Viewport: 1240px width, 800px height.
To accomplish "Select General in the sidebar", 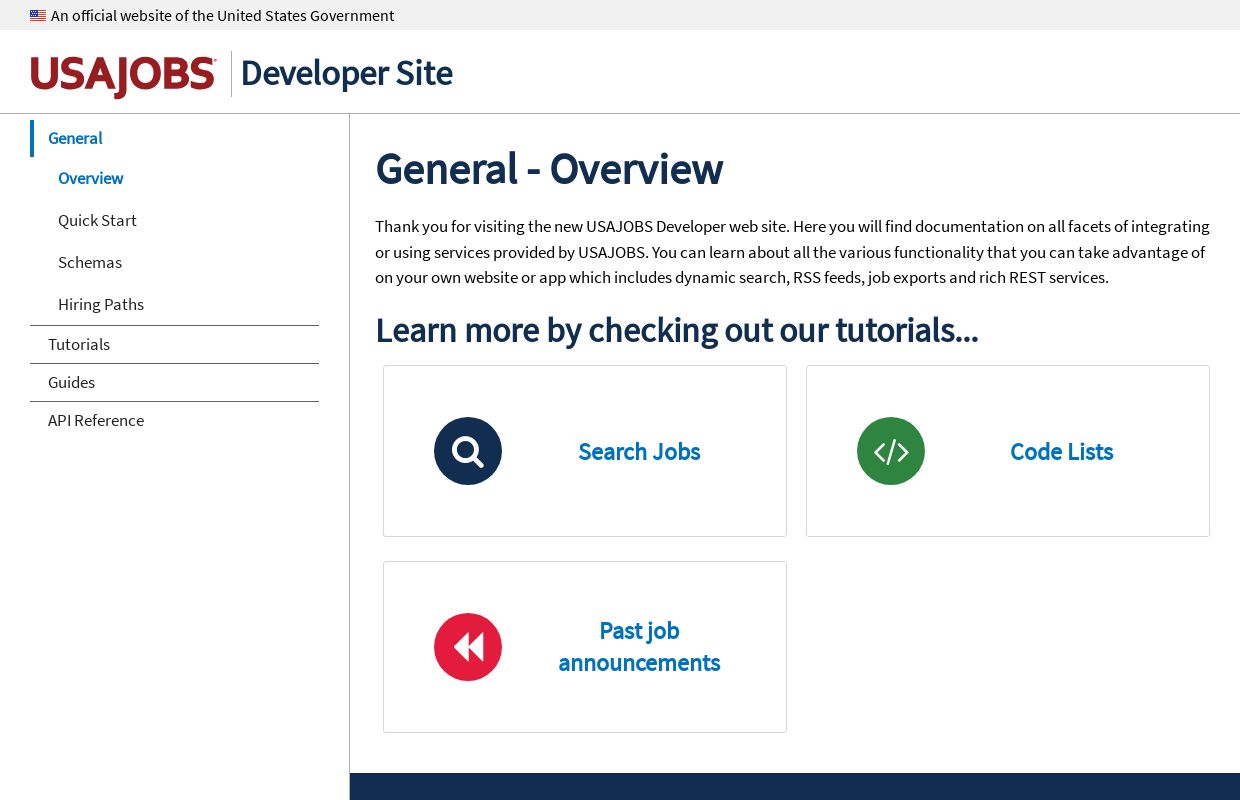I will [x=76, y=138].
